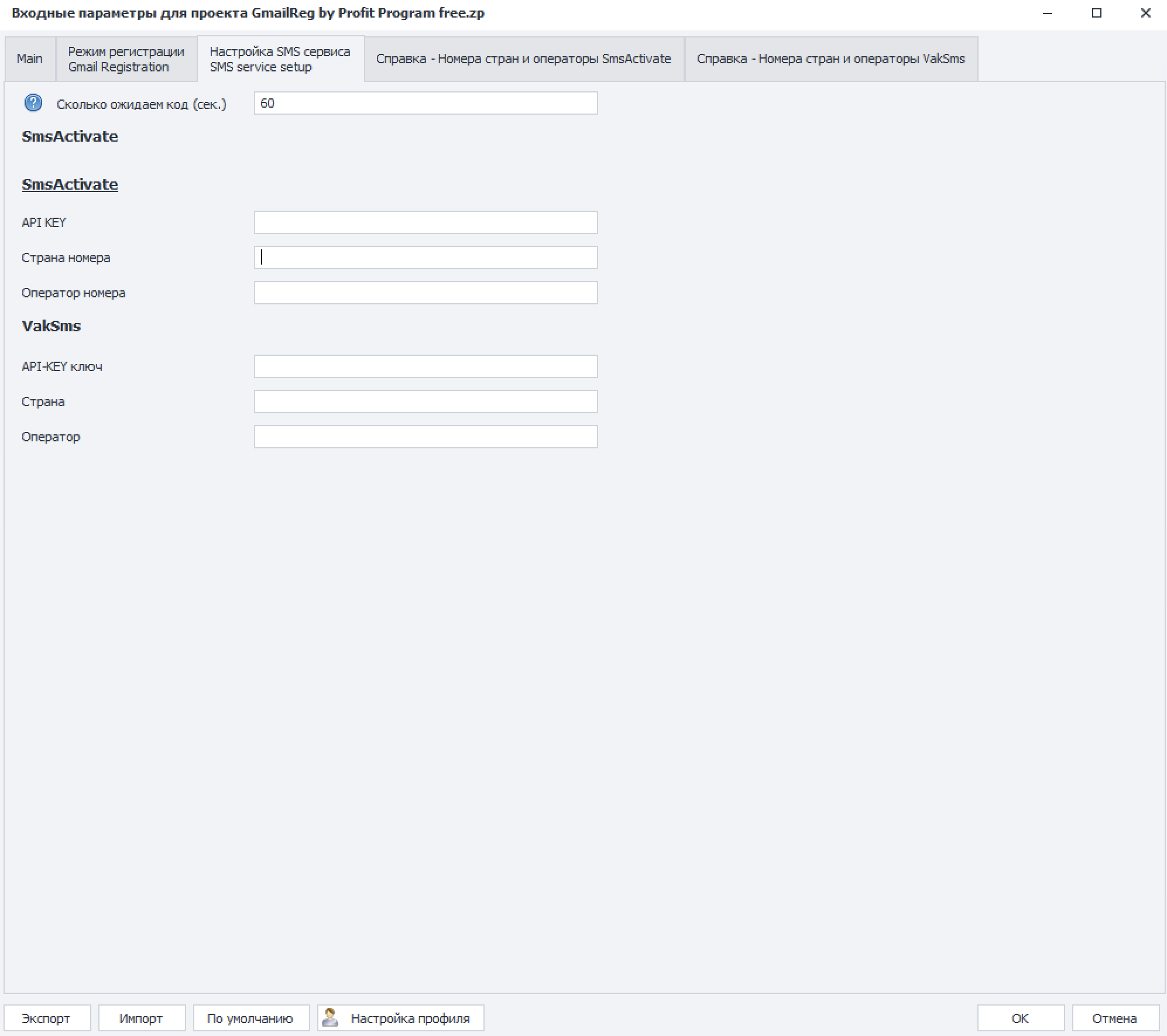Open the Gmail Registration mode tab
This screenshot has width=1167, height=1036.
[x=126, y=59]
